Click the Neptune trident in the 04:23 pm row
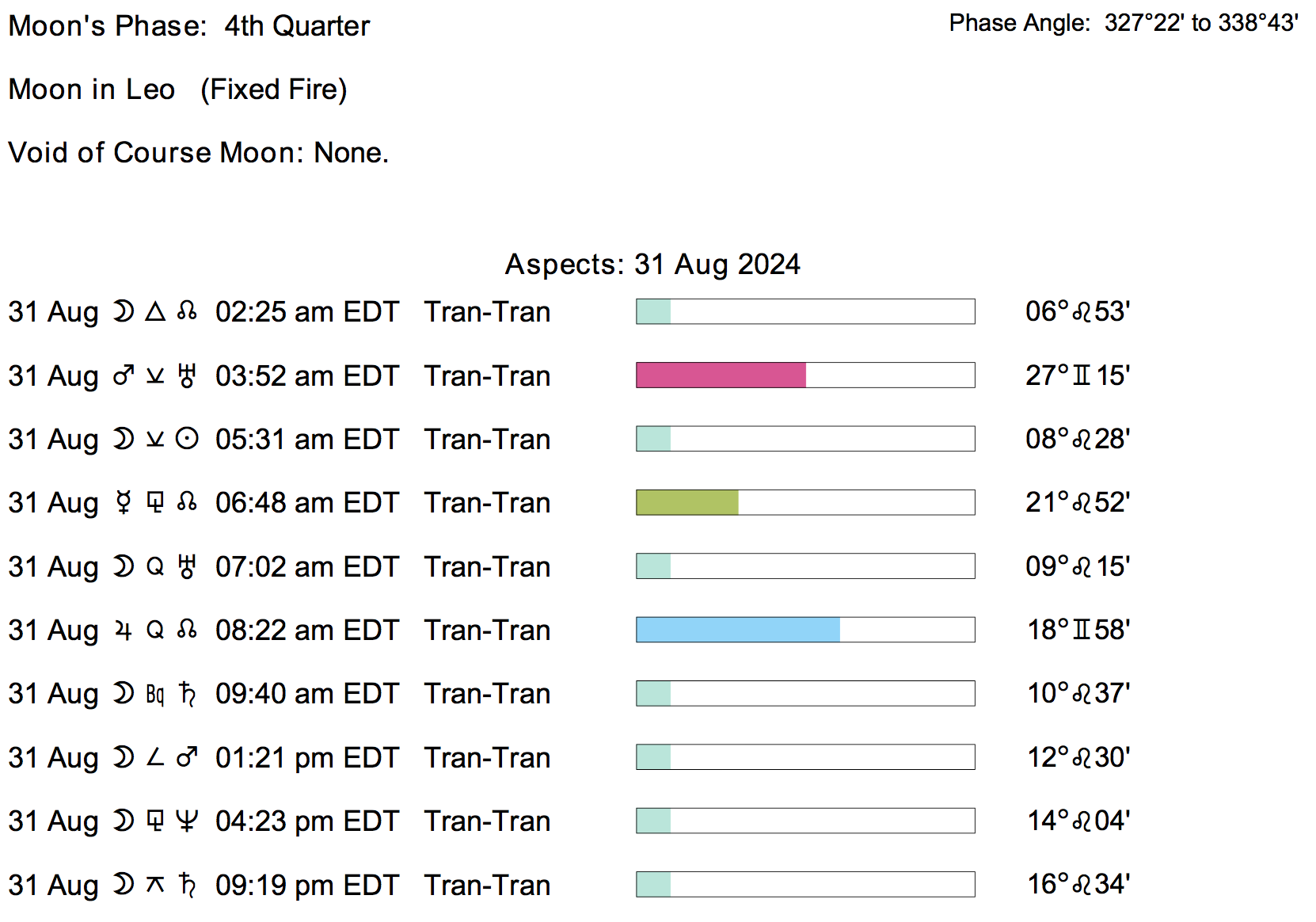1316x922 pixels. [x=187, y=821]
